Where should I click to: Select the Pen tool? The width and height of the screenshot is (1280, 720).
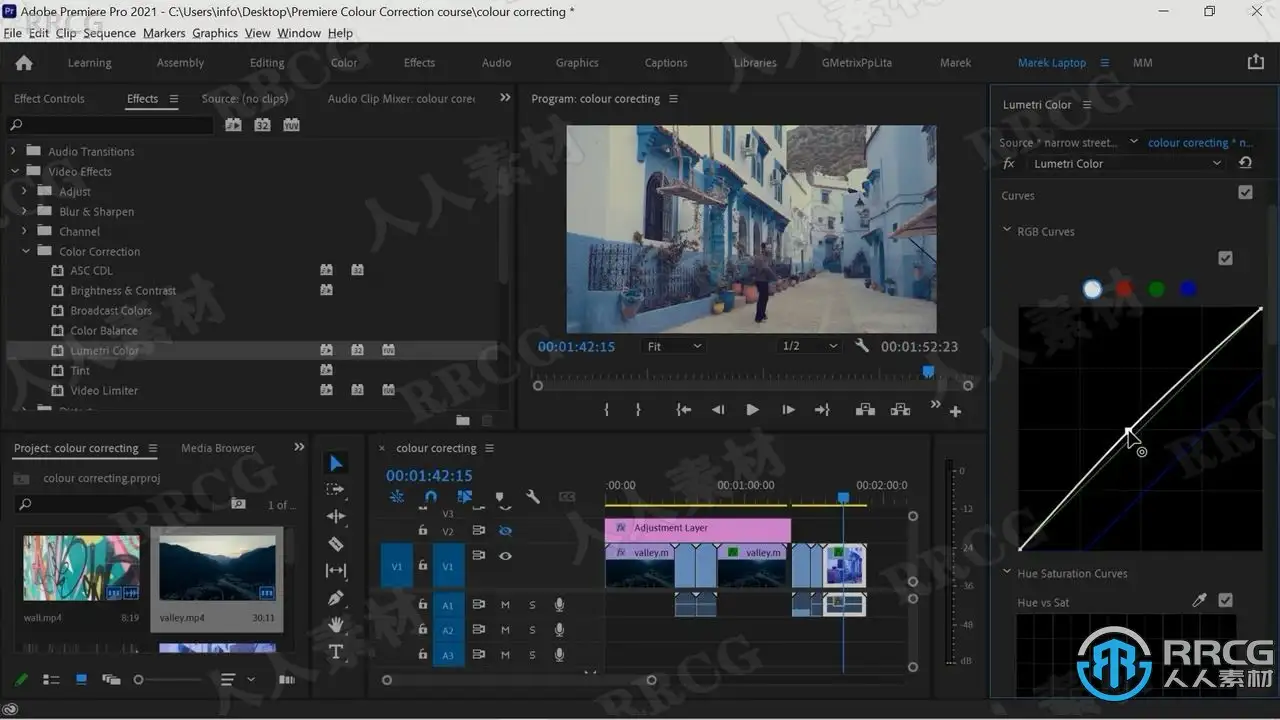point(336,598)
